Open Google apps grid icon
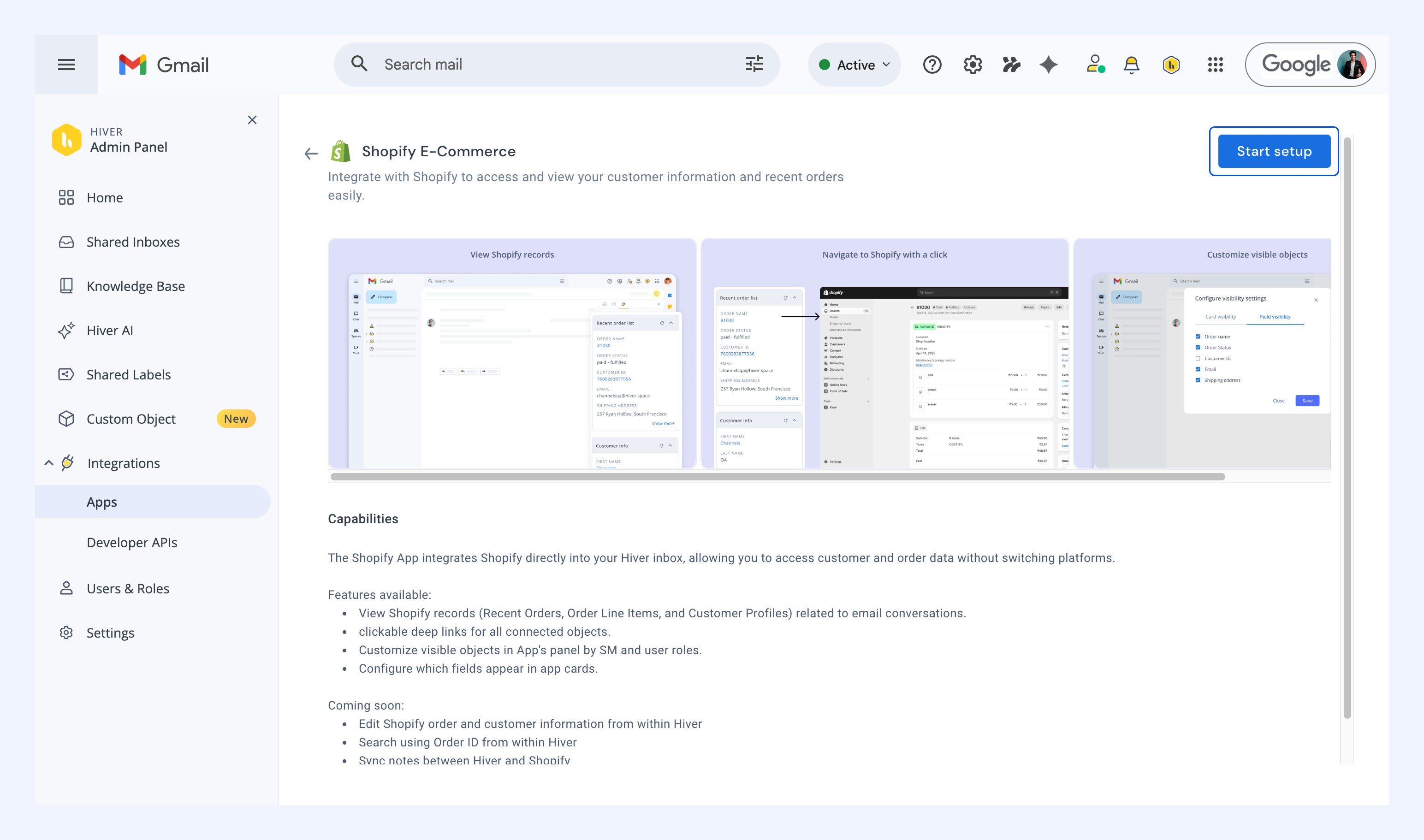Image resolution: width=1424 pixels, height=840 pixels. 1215,65
